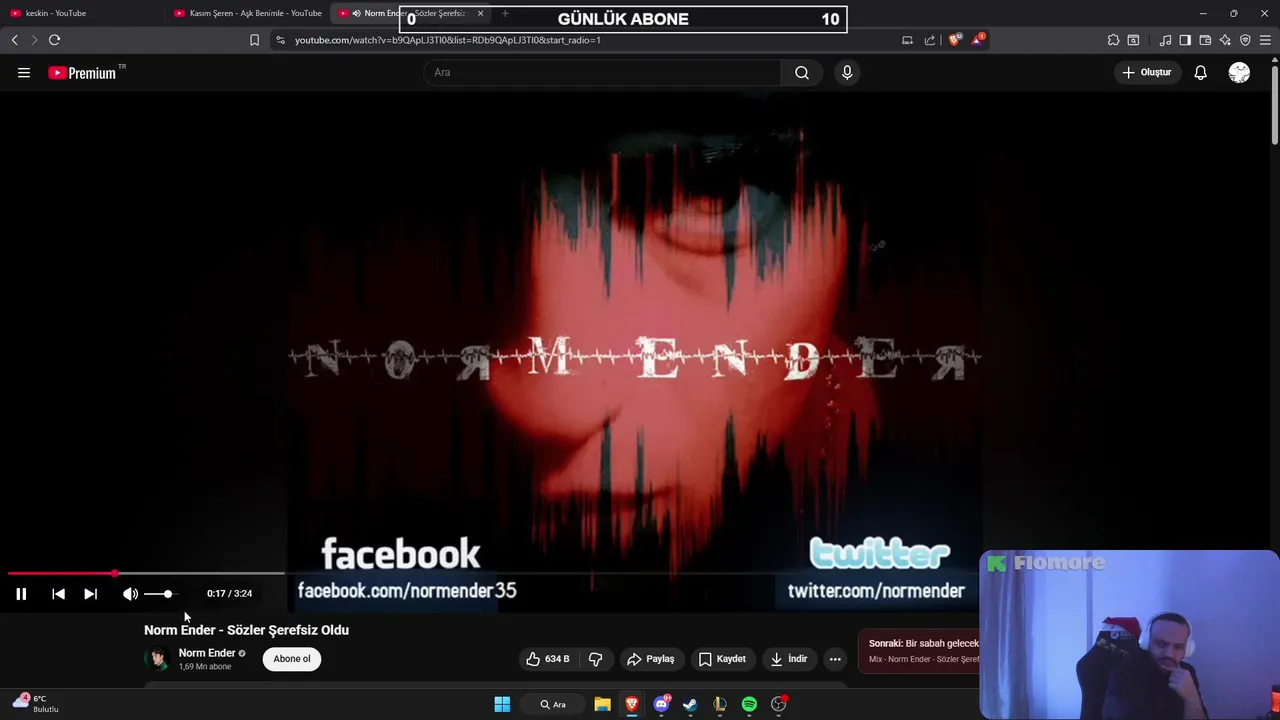Adjust the volume slider handle
The image size is (1280, 720).
pyautogui.click(x=168, y=594)
